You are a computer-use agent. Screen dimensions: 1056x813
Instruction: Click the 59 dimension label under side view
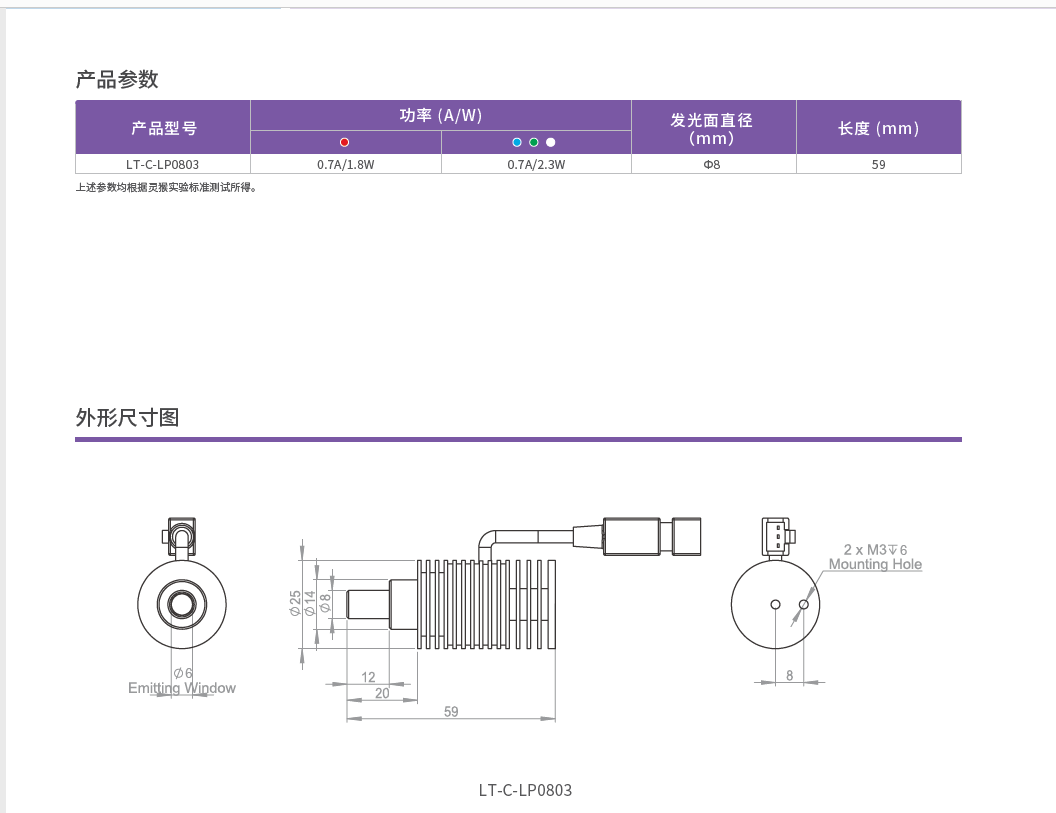(451, 711)
